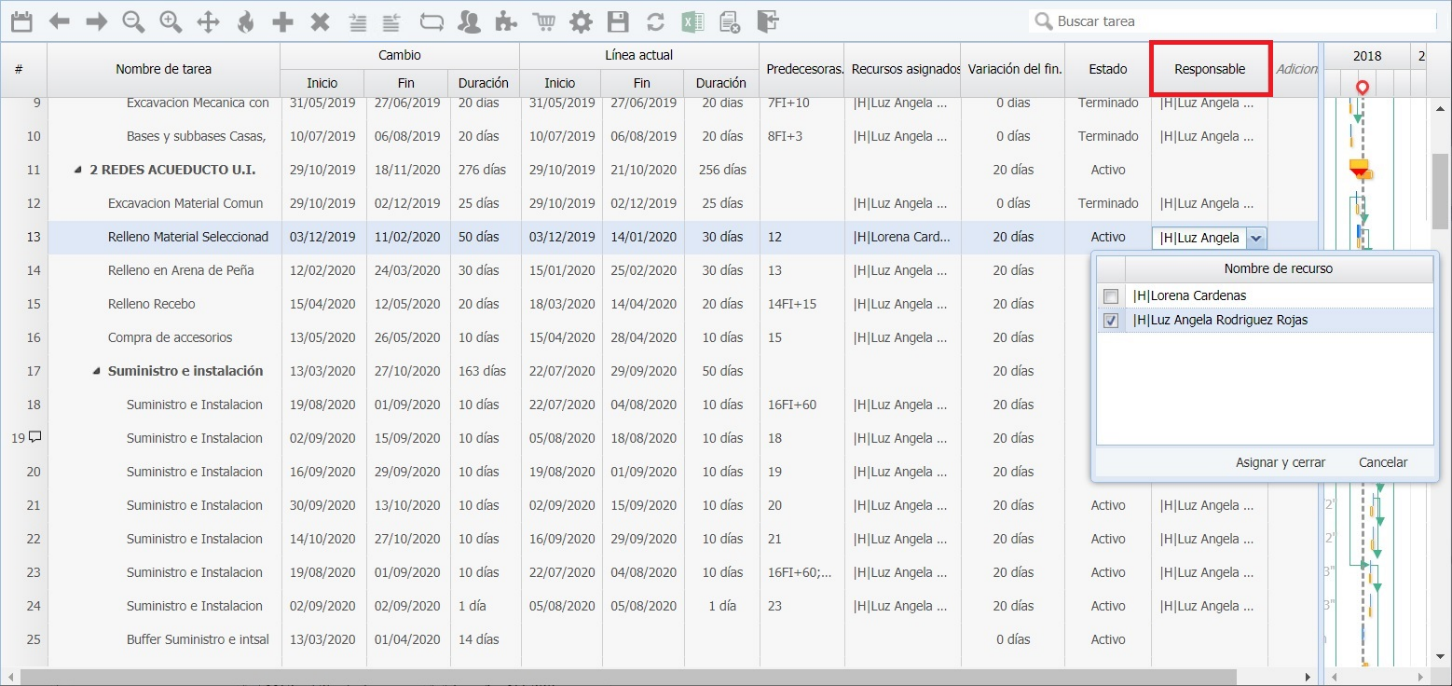The height and width of the screenshot is (686, 1452).
Task: Select the task Buffer Suministro e intsal
Action: click(198, 639)
